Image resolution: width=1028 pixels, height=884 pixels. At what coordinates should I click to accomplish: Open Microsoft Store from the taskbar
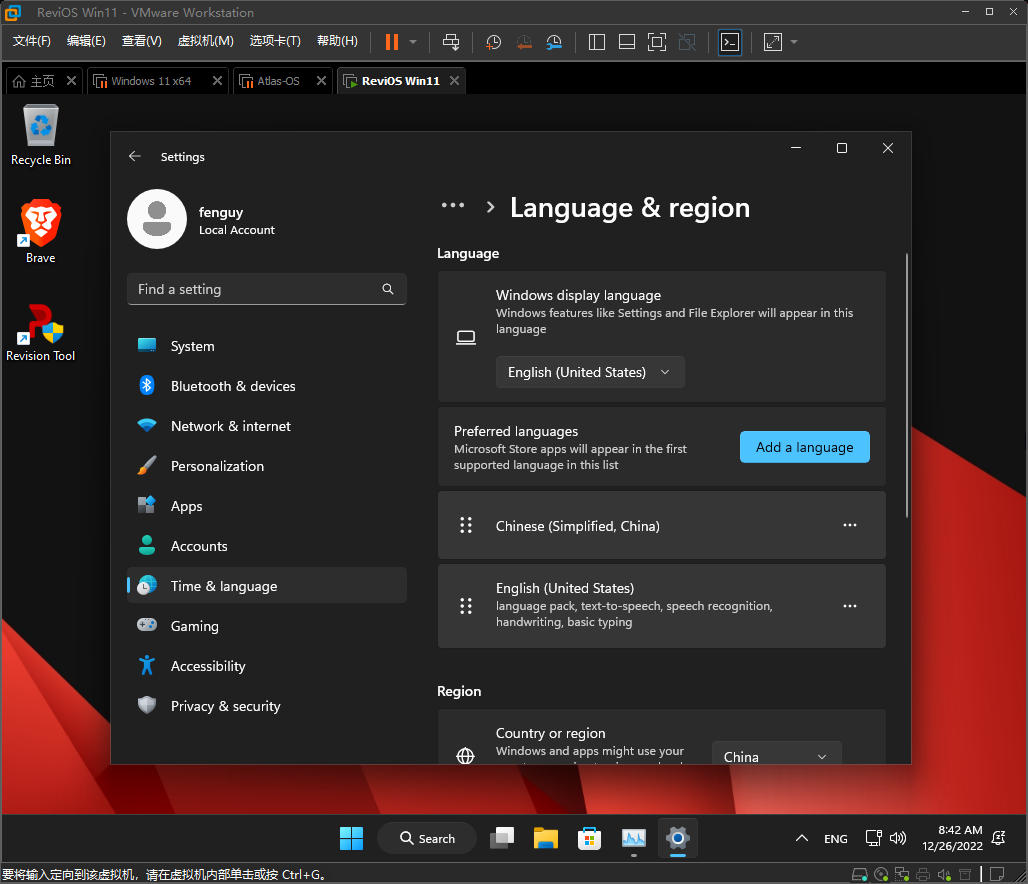590,838
